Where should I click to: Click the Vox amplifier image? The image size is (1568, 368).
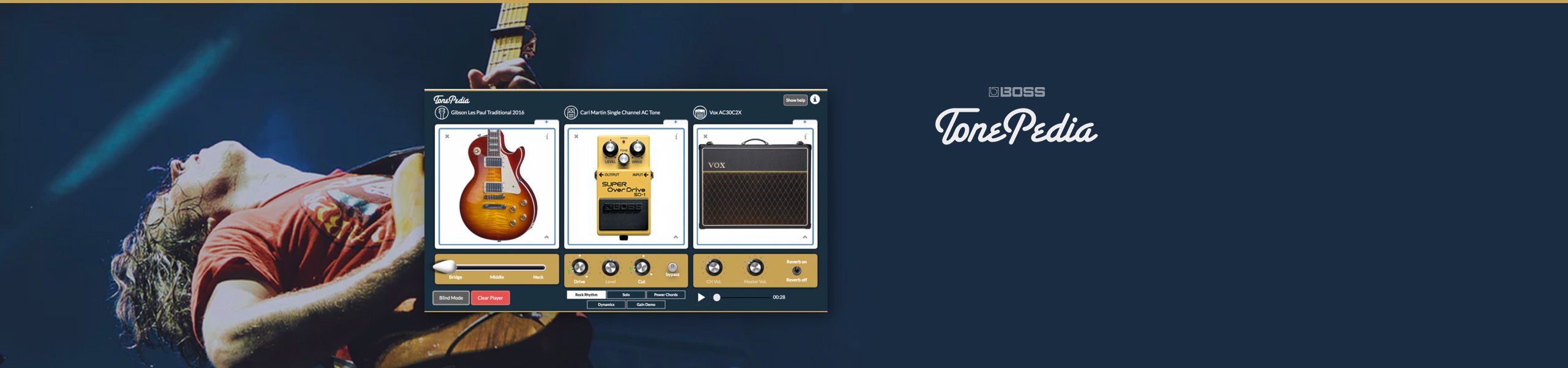755,184
